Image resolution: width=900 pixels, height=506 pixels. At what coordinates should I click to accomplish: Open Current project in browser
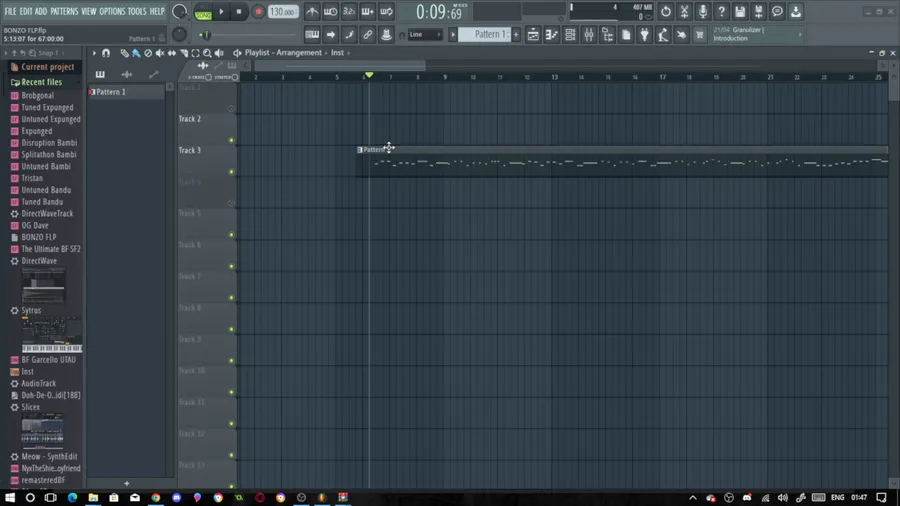pyautogui.click(x=48, y=67)
